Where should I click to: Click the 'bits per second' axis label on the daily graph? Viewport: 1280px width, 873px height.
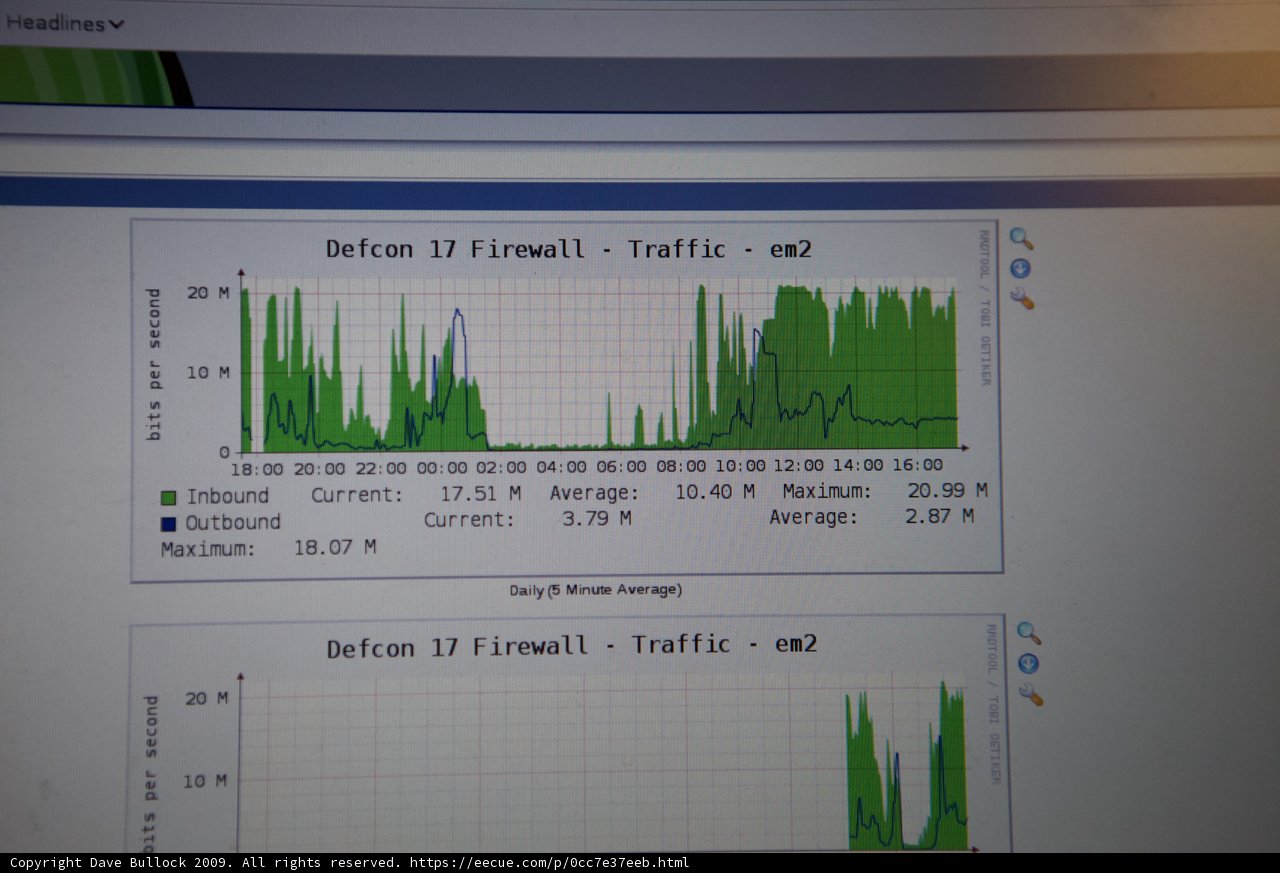coord(153,364)
